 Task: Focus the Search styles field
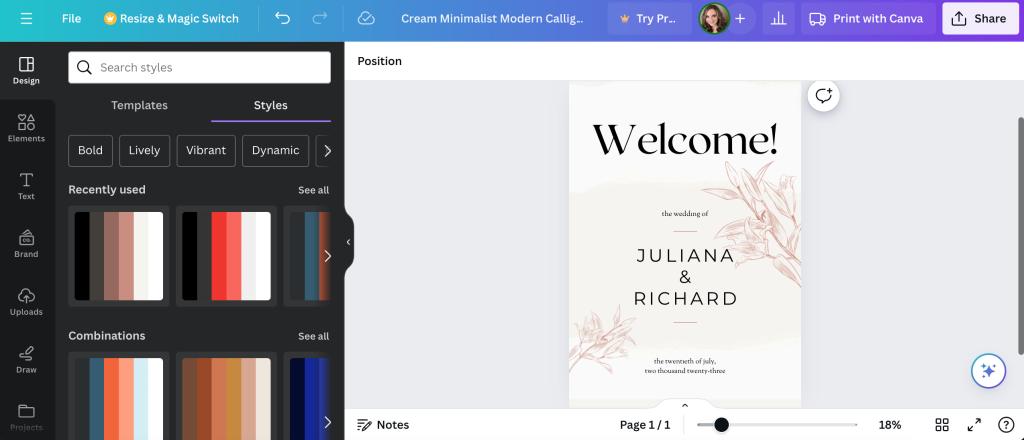[199, 67]
